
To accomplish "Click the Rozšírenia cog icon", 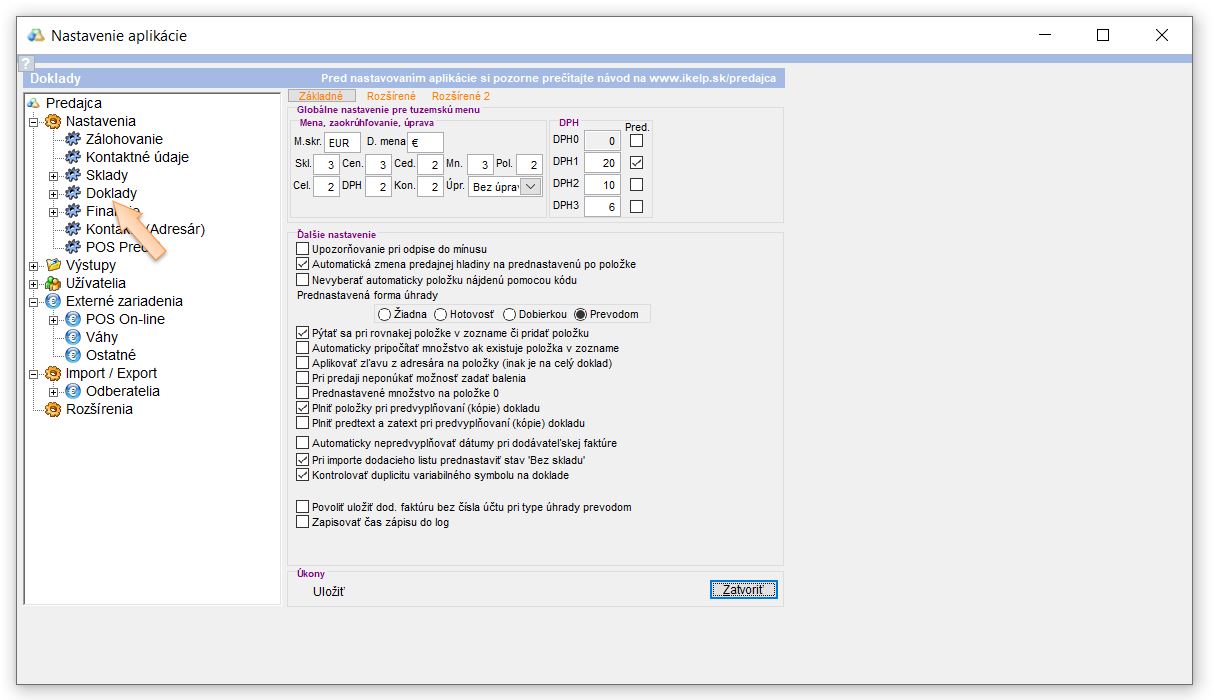I will (x=53, y=409).
